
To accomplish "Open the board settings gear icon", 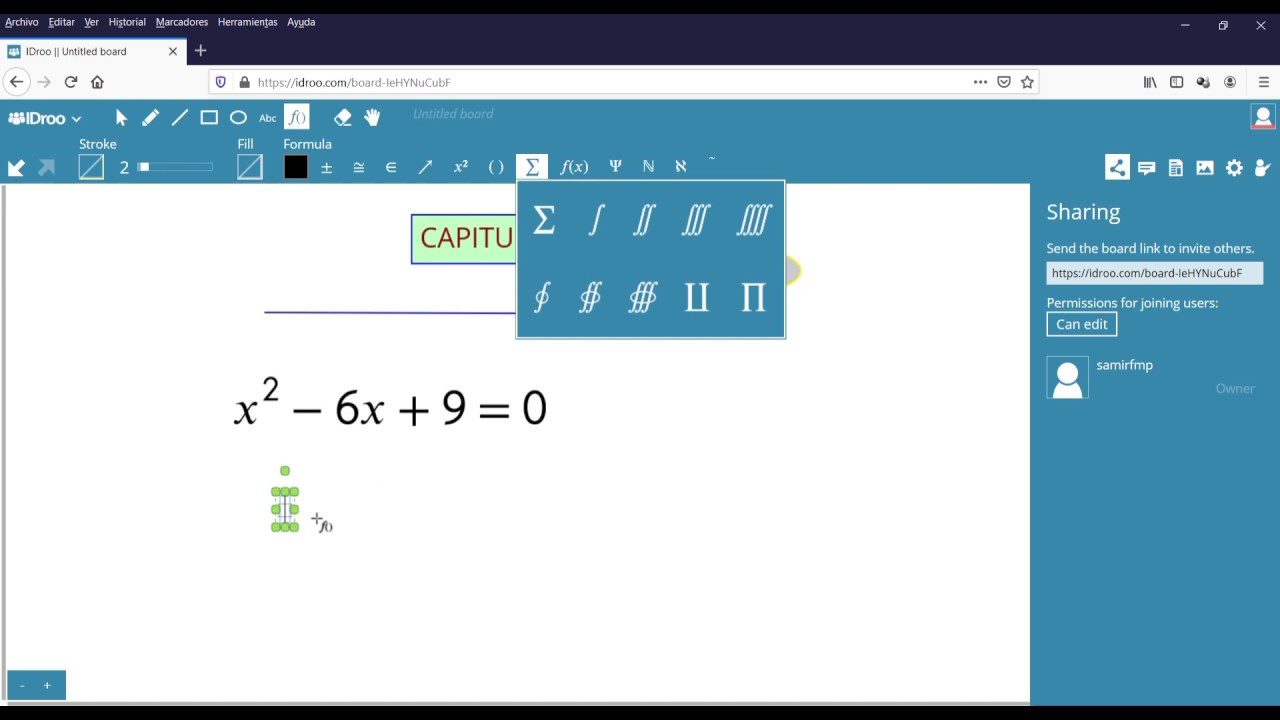I will click(1235, 168).
